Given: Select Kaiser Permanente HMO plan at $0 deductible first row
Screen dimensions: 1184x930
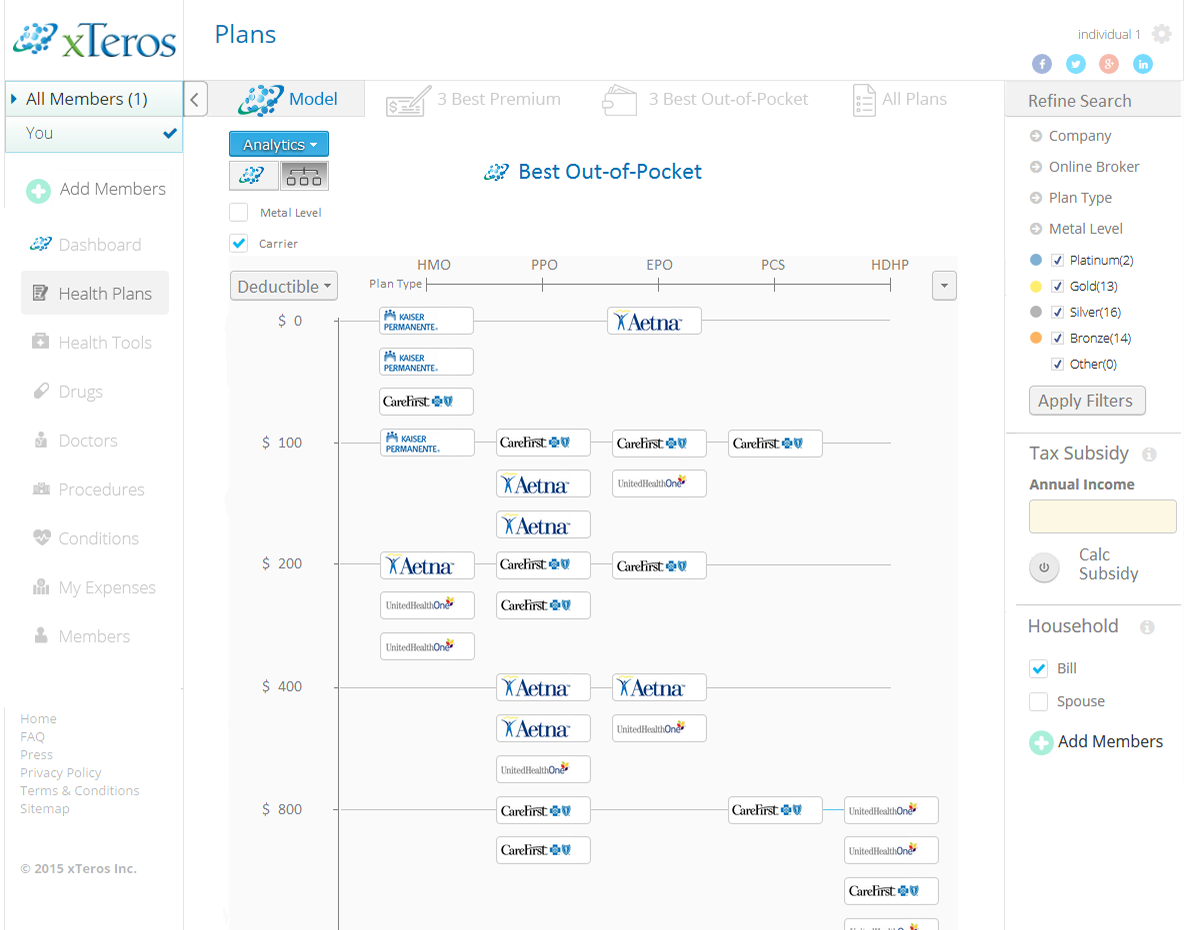Looking at the screenshot, I should tap(427, 321).
